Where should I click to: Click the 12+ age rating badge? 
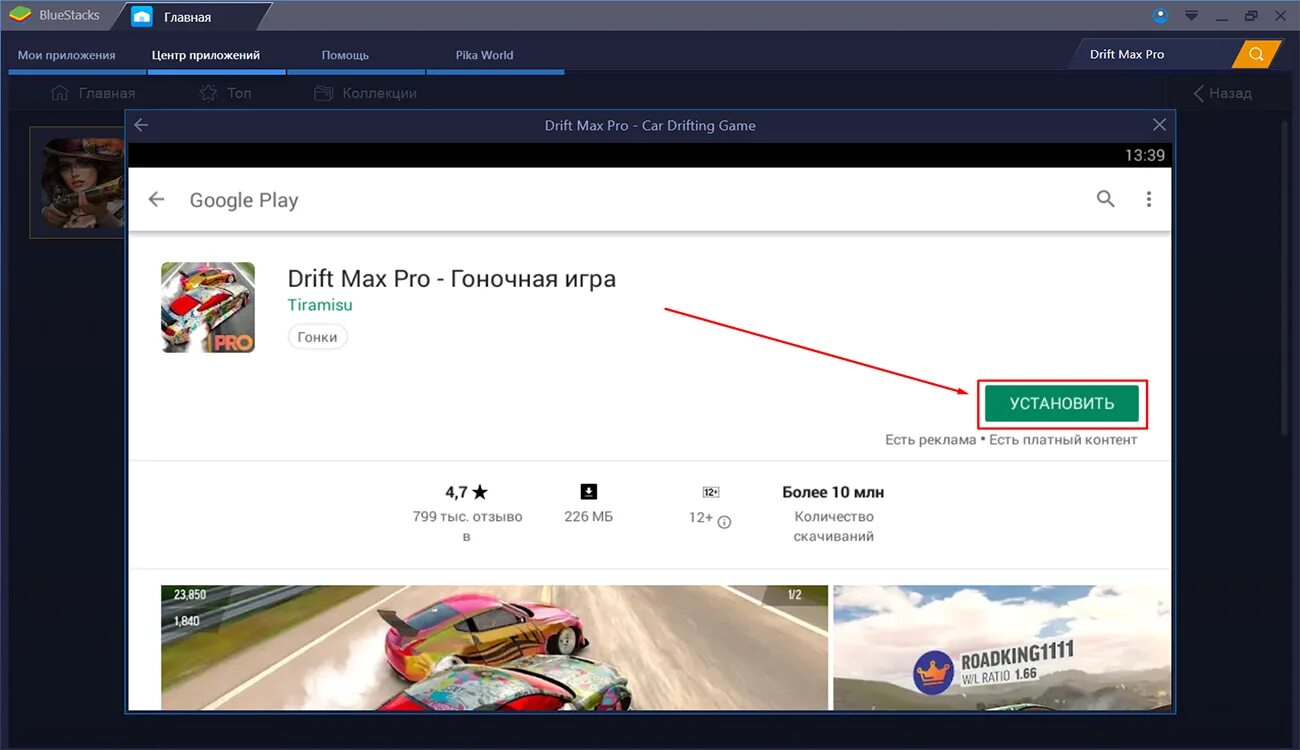[711, 492]
